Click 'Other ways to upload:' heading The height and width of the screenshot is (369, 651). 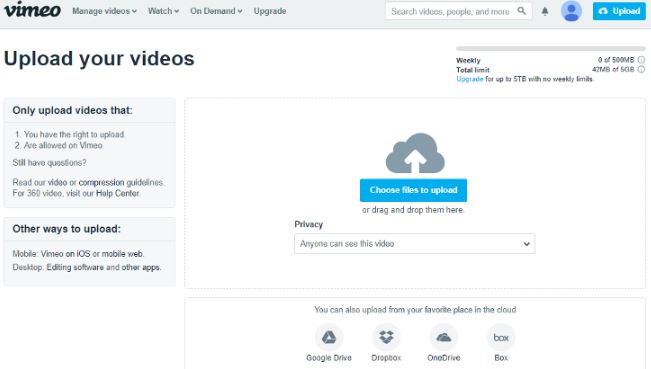(66, 229)
